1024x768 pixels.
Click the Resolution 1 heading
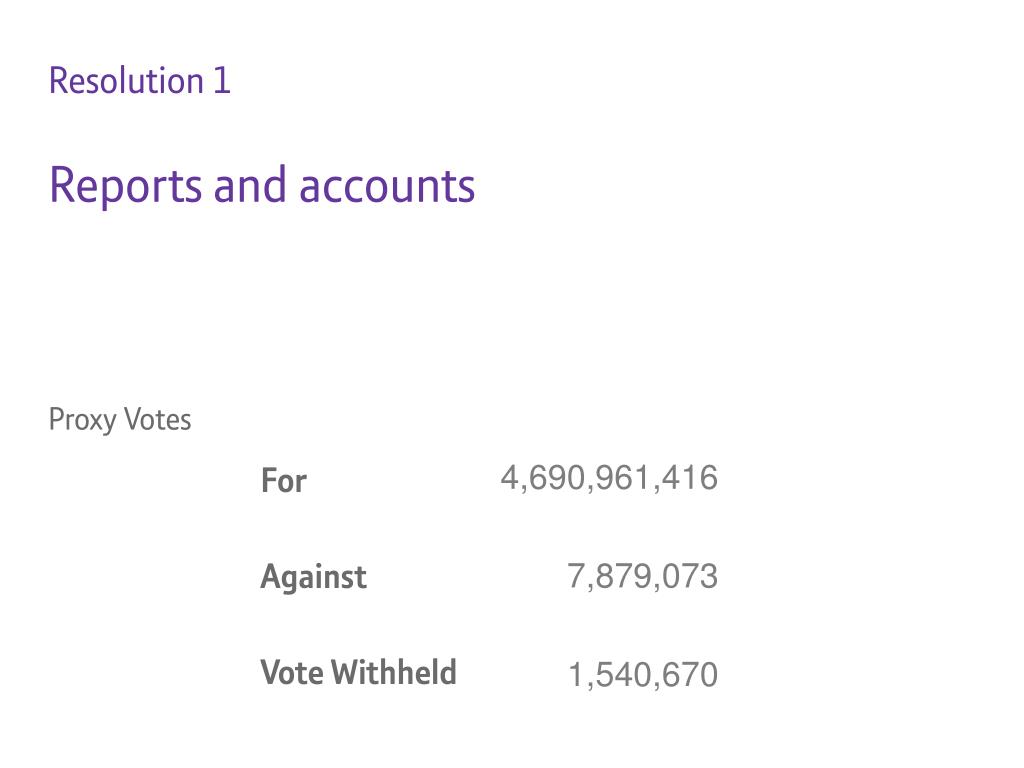[140, 81]
